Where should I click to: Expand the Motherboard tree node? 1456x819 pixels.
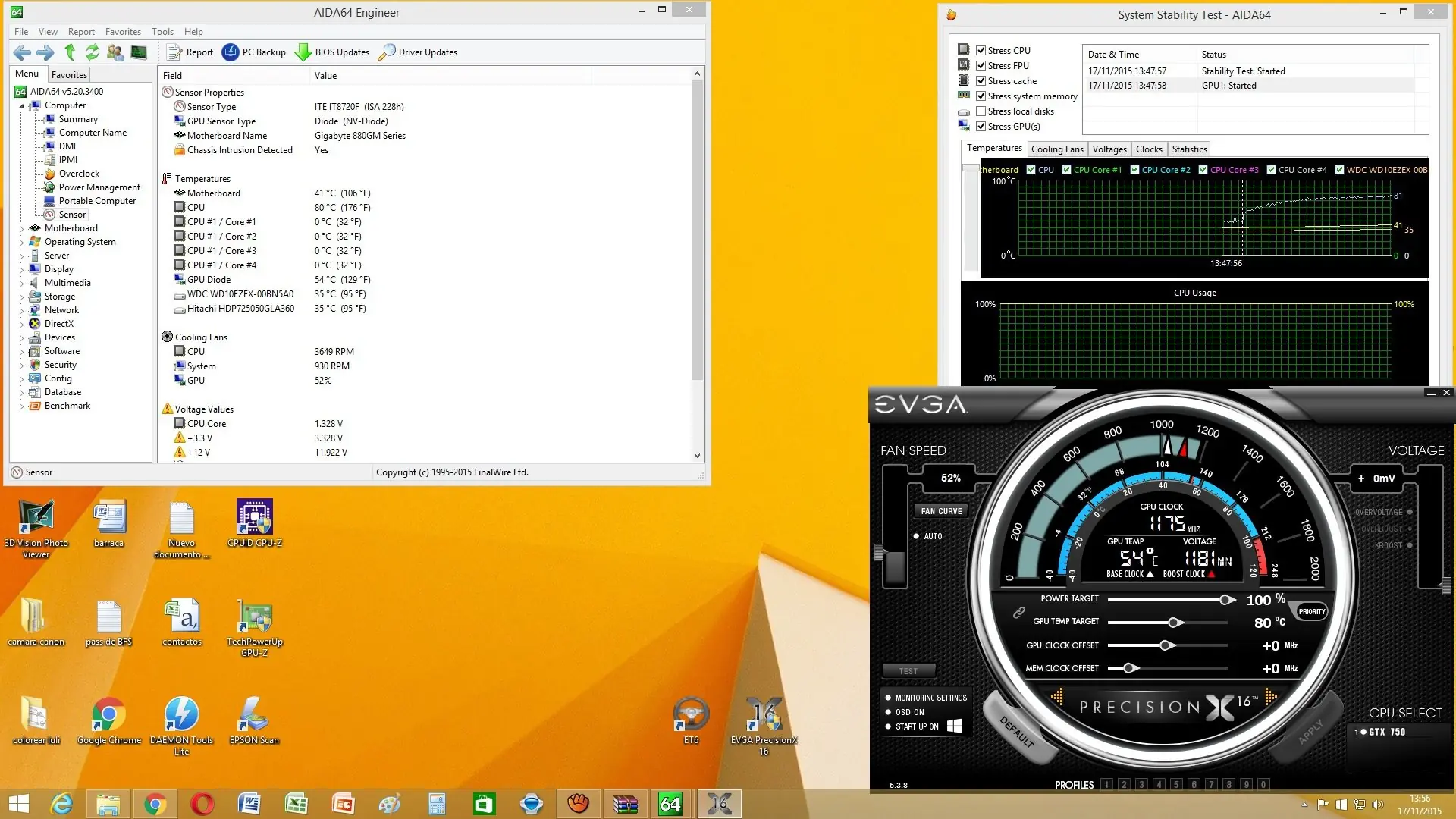click(21, 229)
